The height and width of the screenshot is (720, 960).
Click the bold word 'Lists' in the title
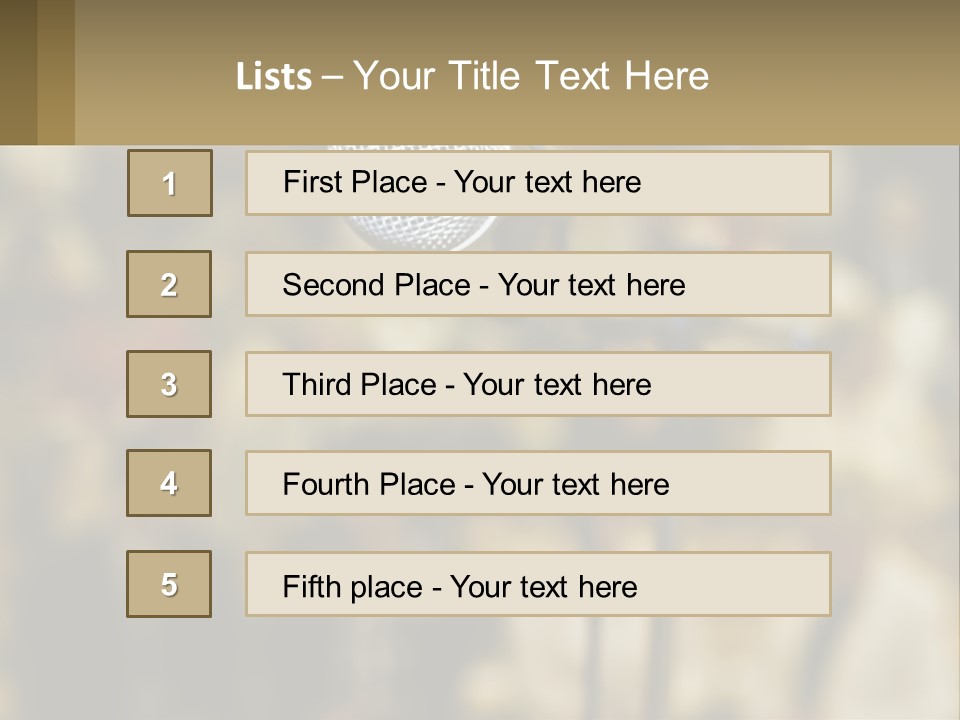pos(273,76)
